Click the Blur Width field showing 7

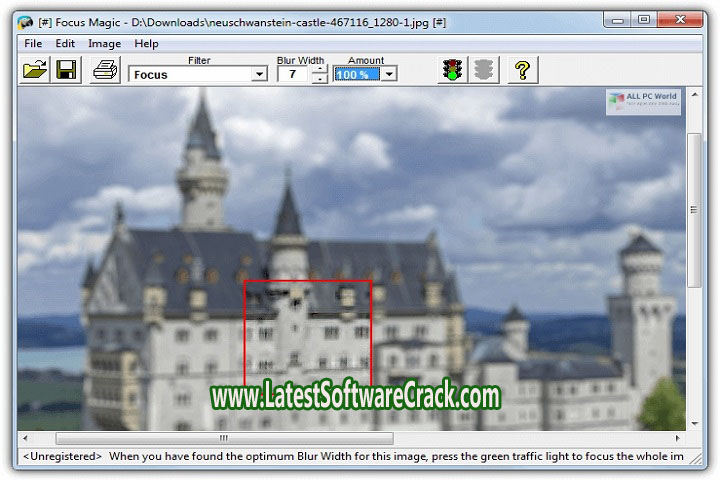click(293, 74)
